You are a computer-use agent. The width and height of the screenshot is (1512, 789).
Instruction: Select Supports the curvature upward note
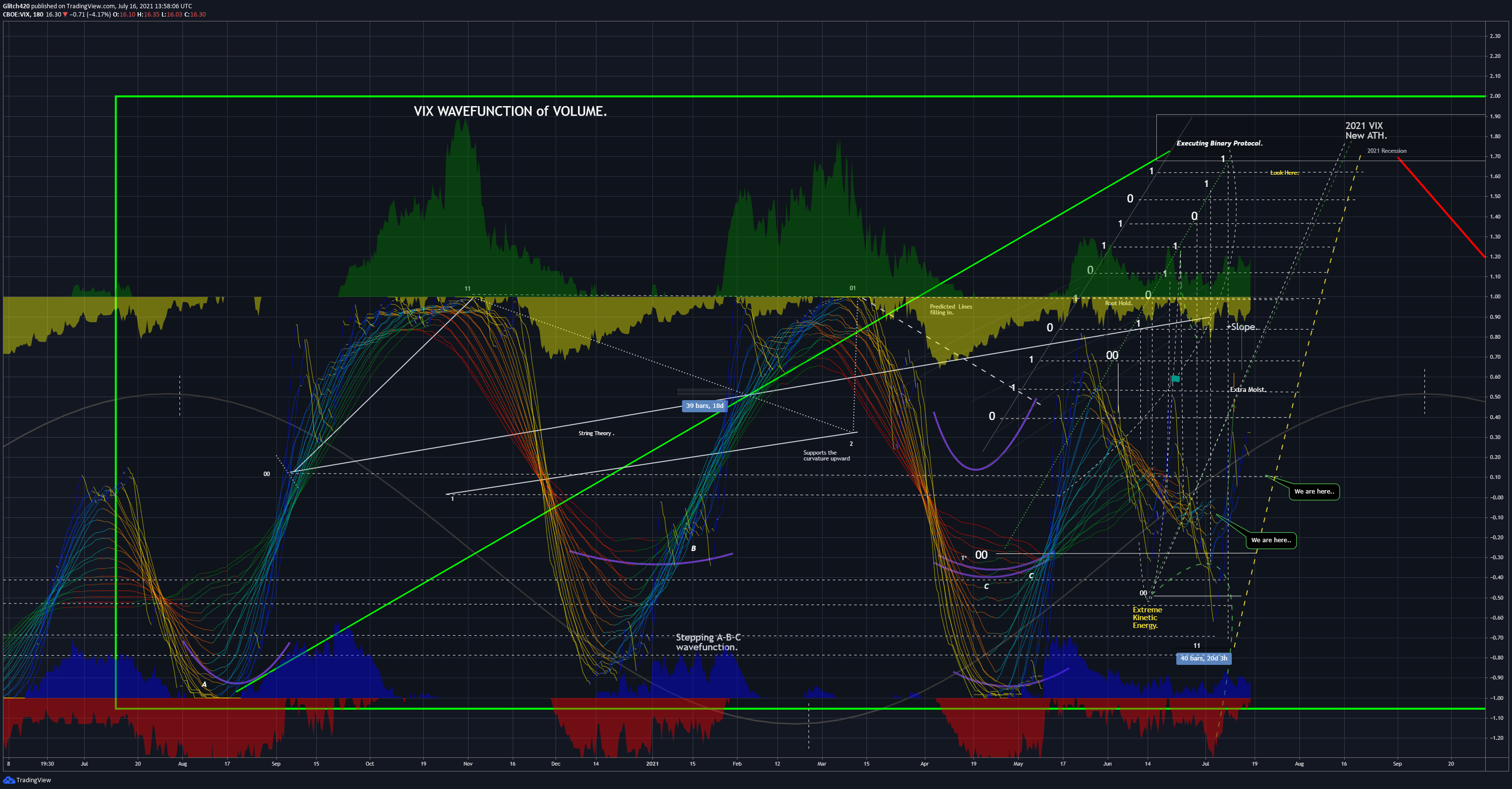coord(826,456)
